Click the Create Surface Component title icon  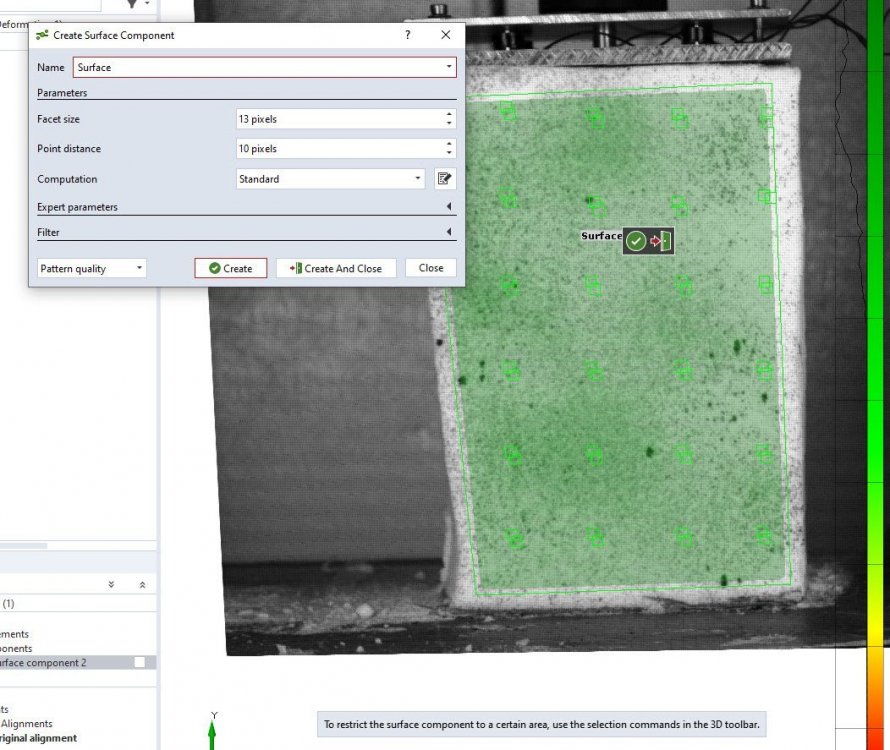42,35
